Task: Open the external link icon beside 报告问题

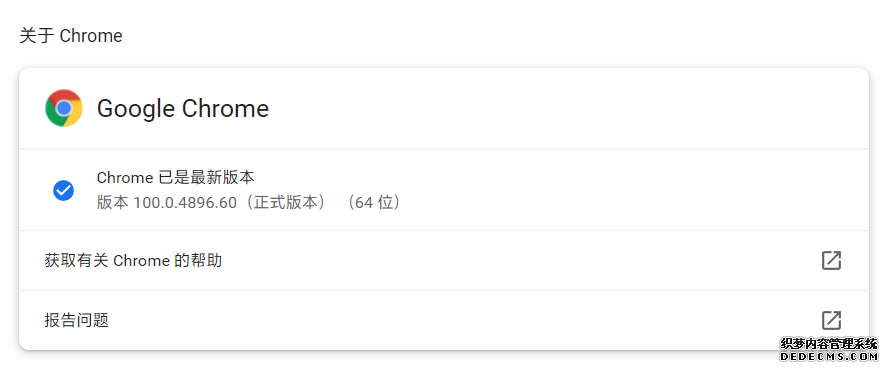Action: tap(831, 320)
